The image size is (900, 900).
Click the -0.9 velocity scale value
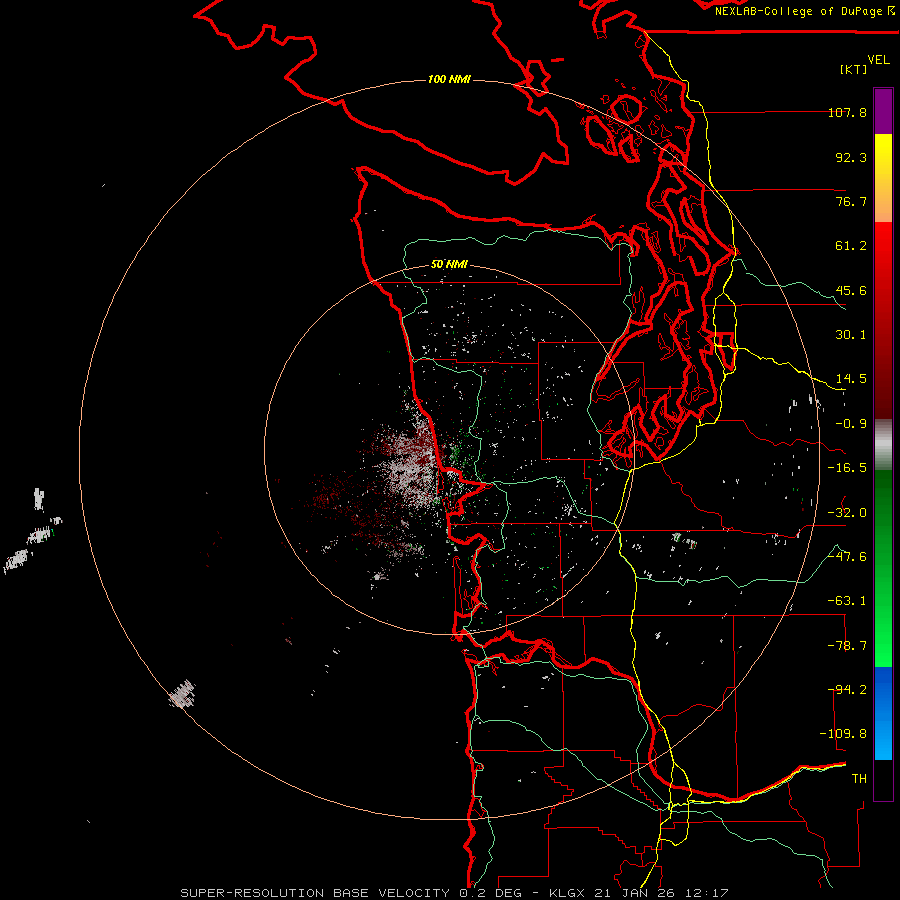pyautogui.click(x=851, y=424)
